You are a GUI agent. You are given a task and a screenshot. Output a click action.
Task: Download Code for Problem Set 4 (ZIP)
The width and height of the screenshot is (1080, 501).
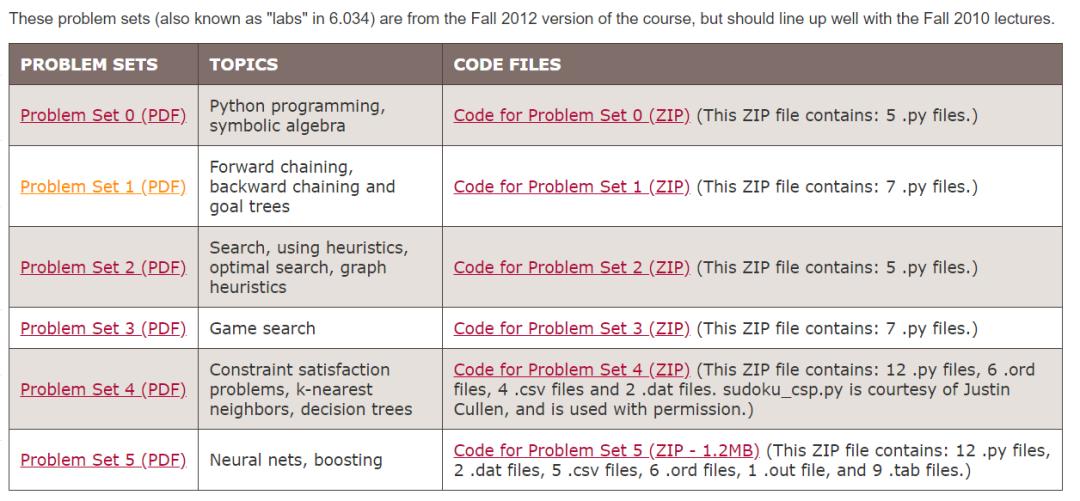(x=572, y=370)
